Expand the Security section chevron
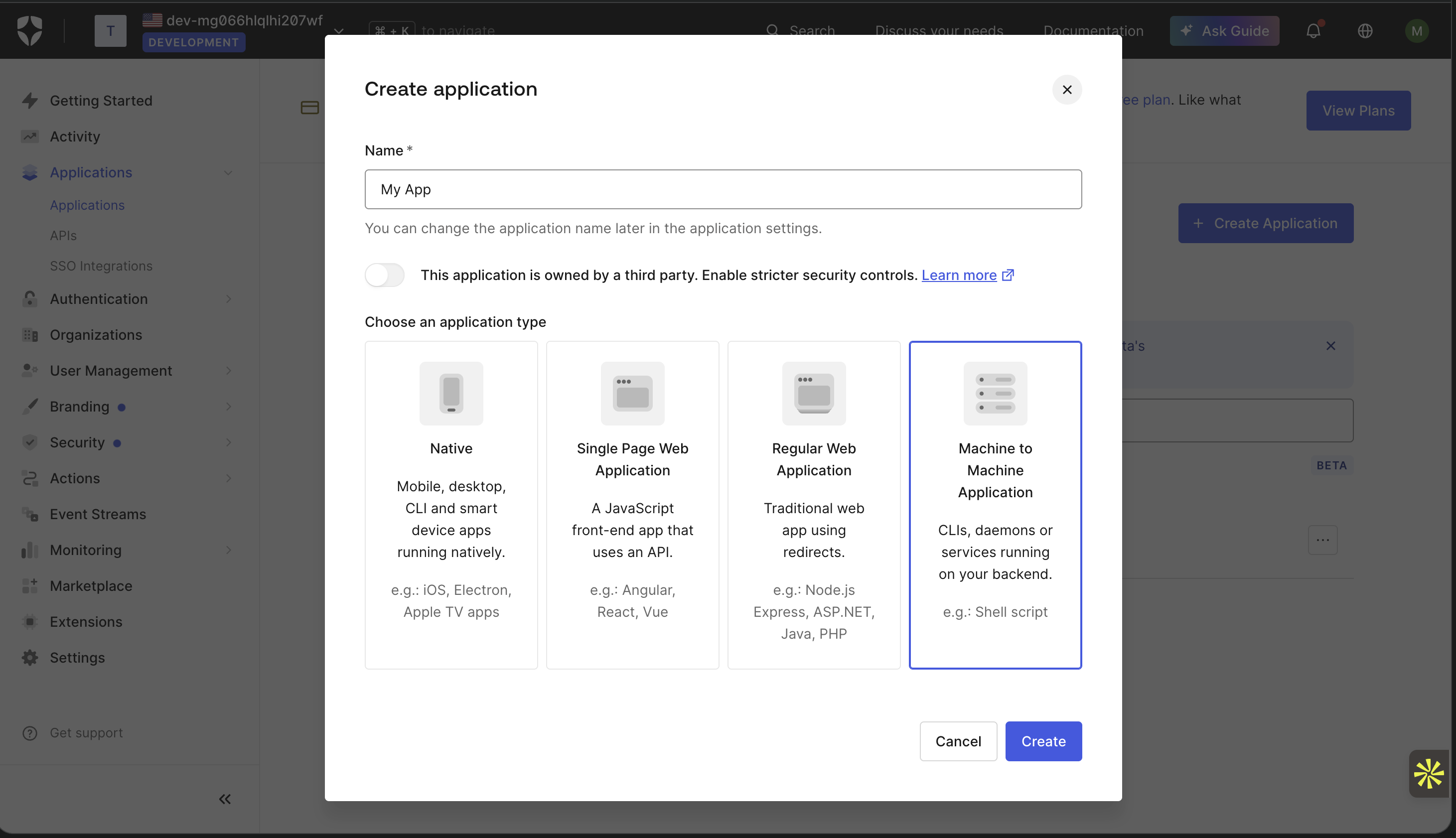 (x=229, y=442)
